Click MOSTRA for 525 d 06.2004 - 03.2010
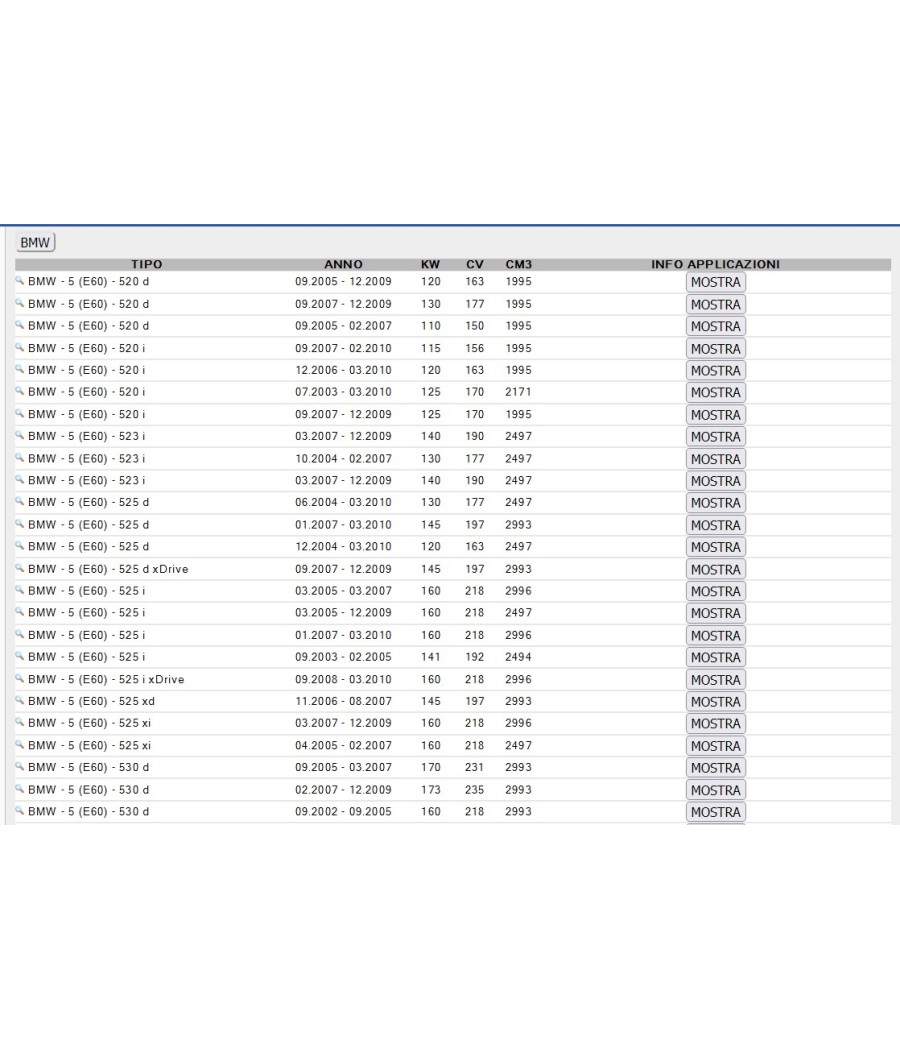 (x=715, y=503)
